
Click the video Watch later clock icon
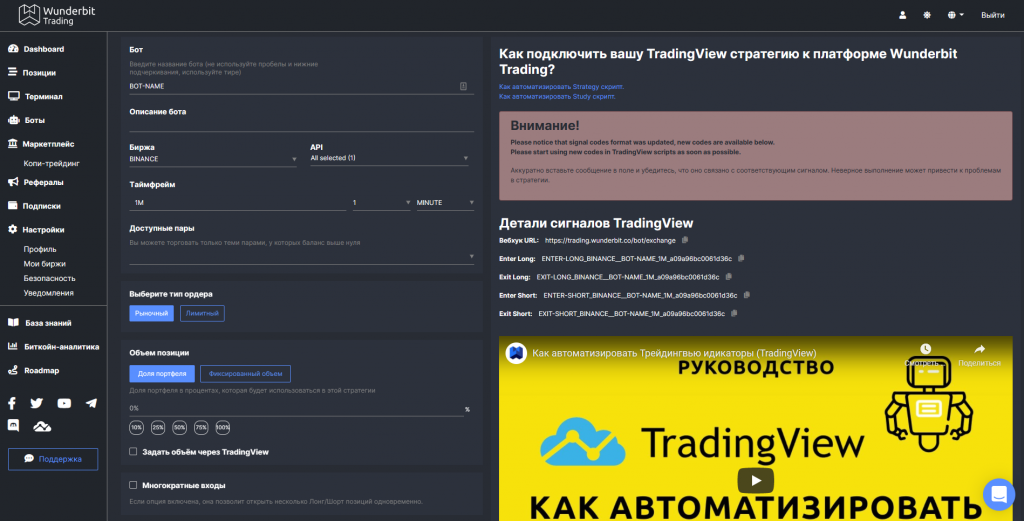point(925,349)
